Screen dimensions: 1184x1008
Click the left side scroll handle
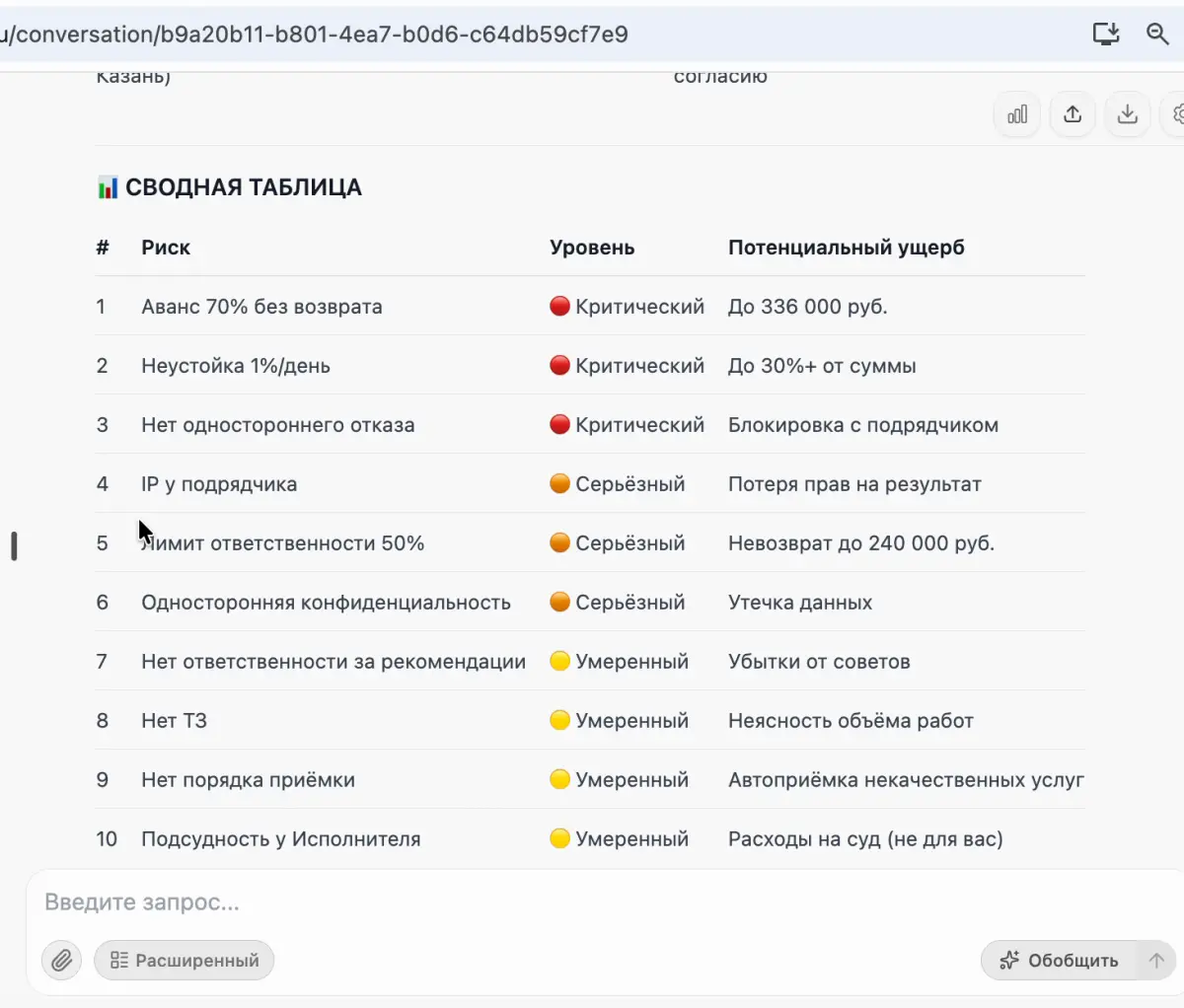[14, 545]
